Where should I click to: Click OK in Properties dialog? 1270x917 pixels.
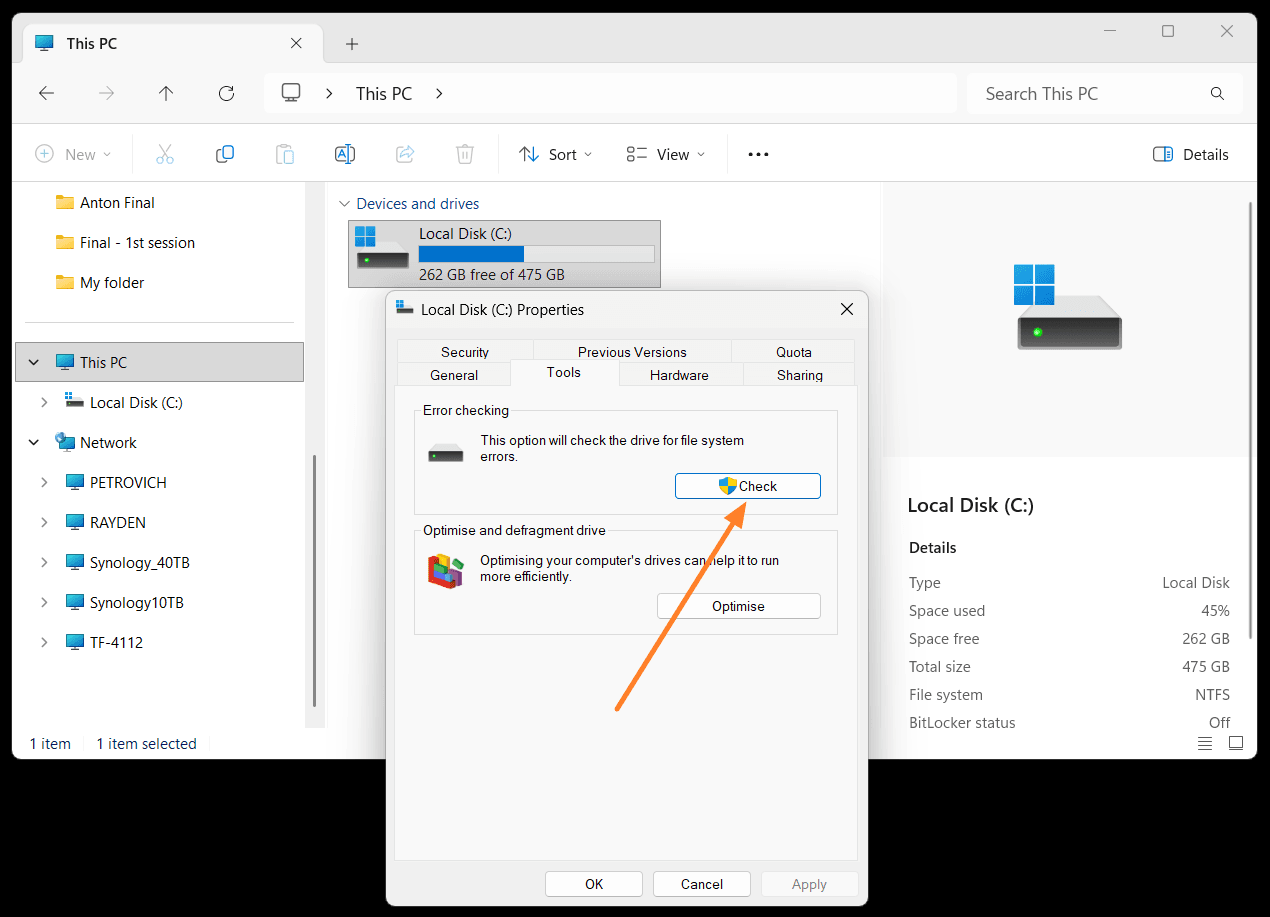click(594, 884)
